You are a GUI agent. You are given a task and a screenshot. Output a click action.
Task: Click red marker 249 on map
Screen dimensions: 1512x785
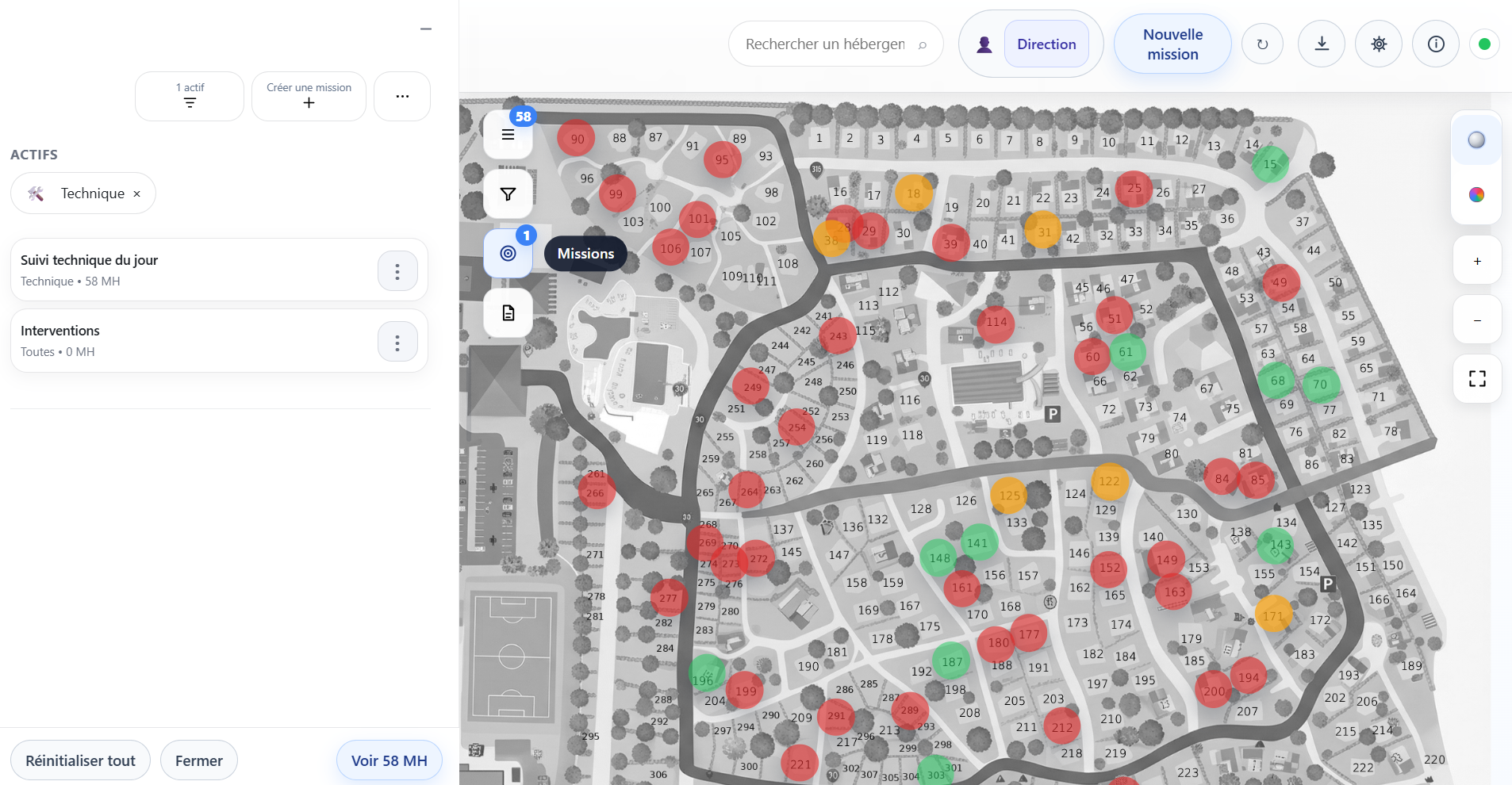(x=752, y=387)
